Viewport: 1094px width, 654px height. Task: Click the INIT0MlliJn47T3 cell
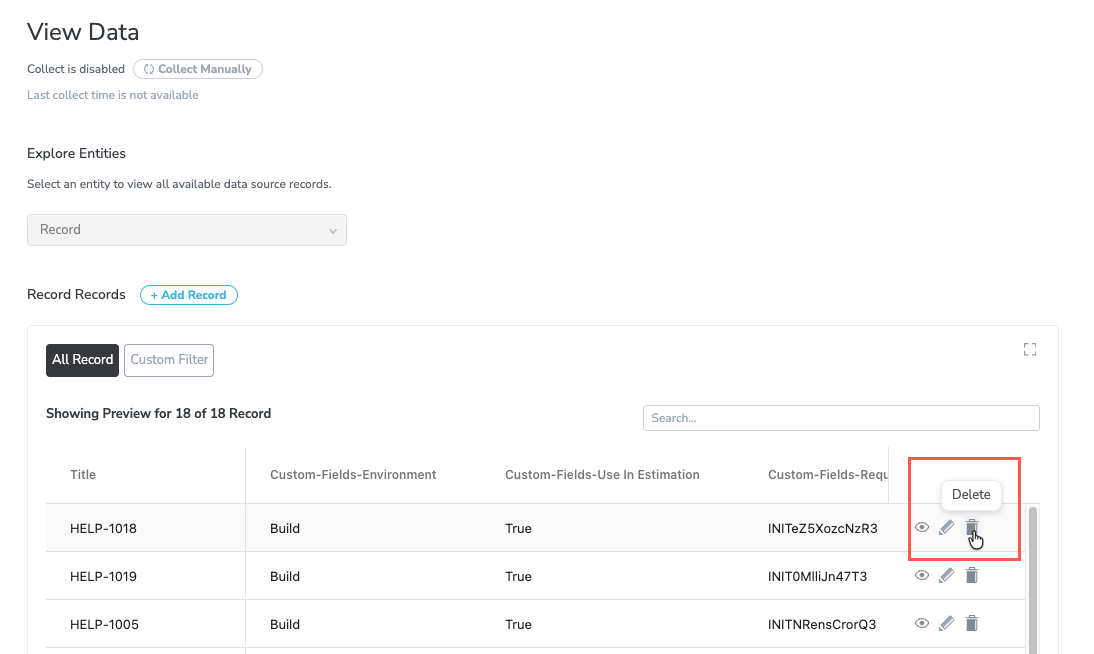[x=817, y=577]
